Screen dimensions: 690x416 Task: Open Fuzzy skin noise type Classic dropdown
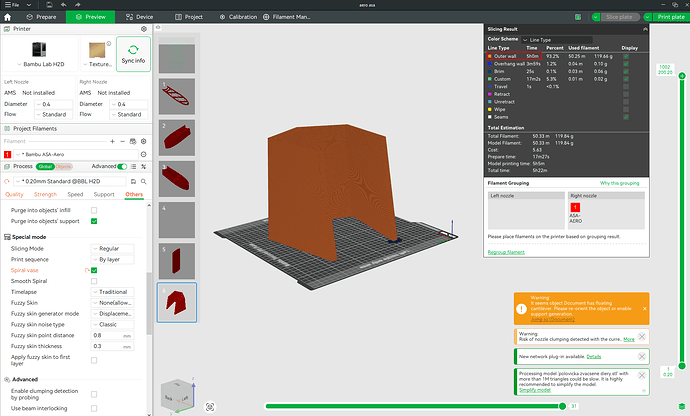click(x=112, y=325)
